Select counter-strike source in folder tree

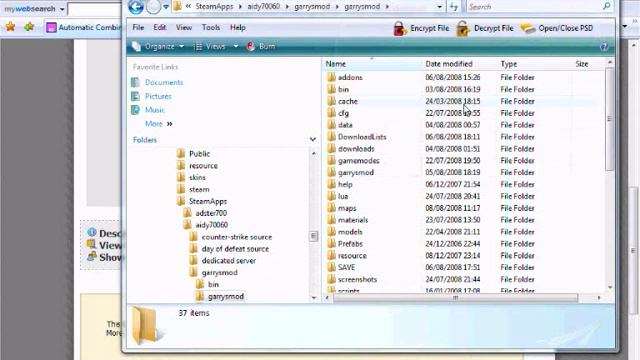point(236,237)
